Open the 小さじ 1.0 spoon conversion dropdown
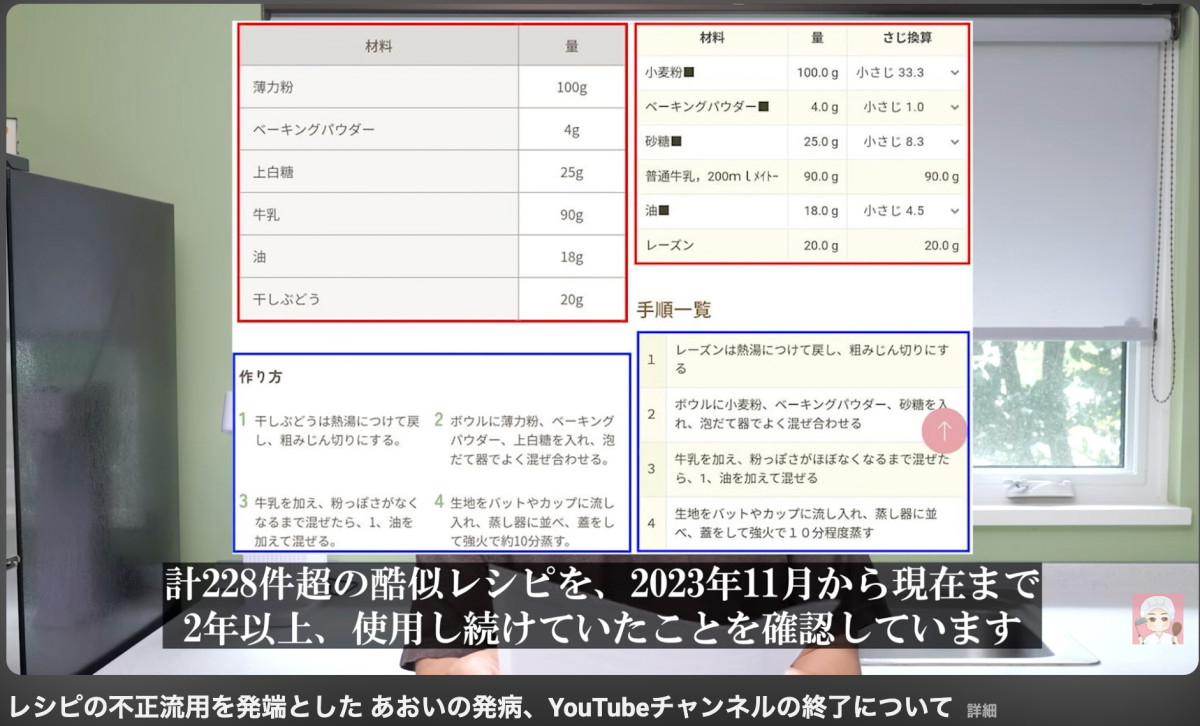Screen dimensions: 1200x726 tap(907, 107)
